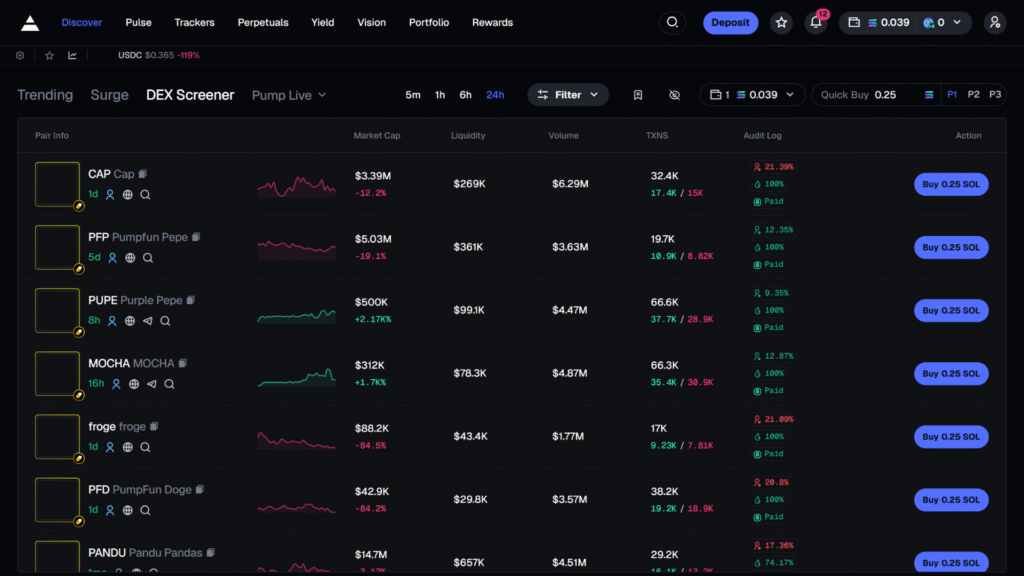Switch to the Trending tab

[x=45, y=95]
